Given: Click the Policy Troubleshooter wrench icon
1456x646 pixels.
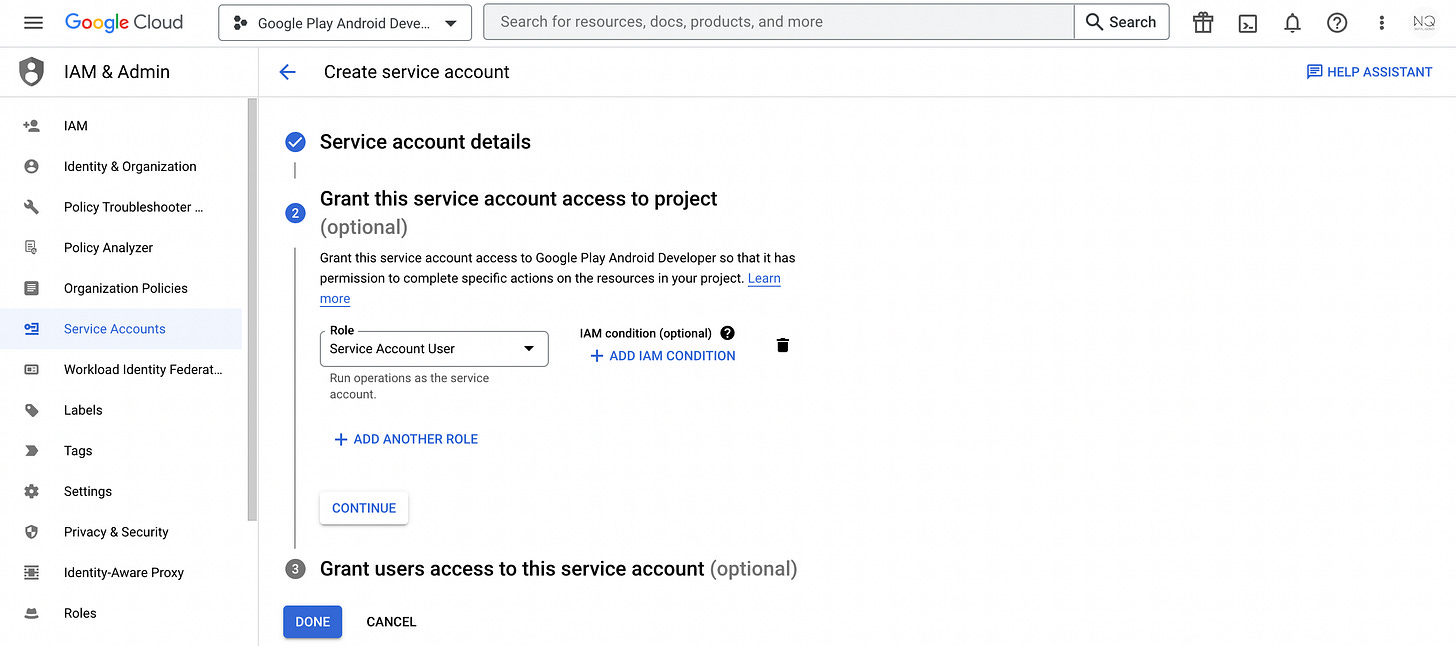Looking at the screenshot, I should point(31,207).
